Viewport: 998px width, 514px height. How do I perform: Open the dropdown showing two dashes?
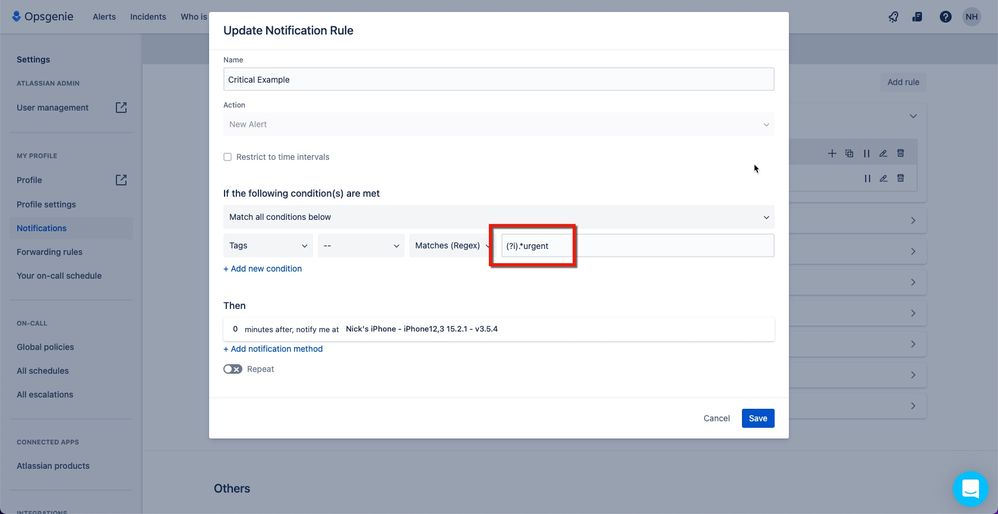click(x=362, y=246)
